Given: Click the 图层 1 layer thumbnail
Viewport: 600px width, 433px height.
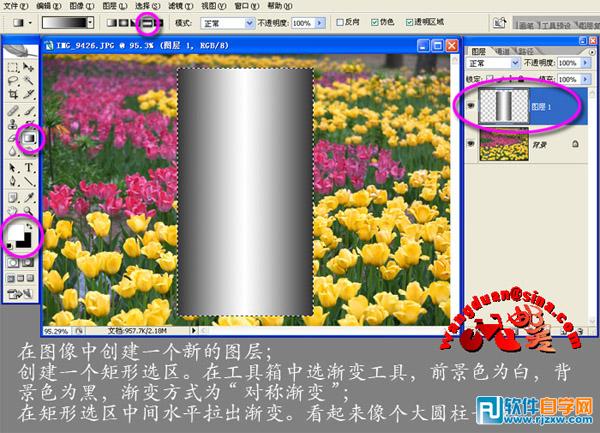Looking at the screenshot, I should pyautogui.click(x=503, y=106).
